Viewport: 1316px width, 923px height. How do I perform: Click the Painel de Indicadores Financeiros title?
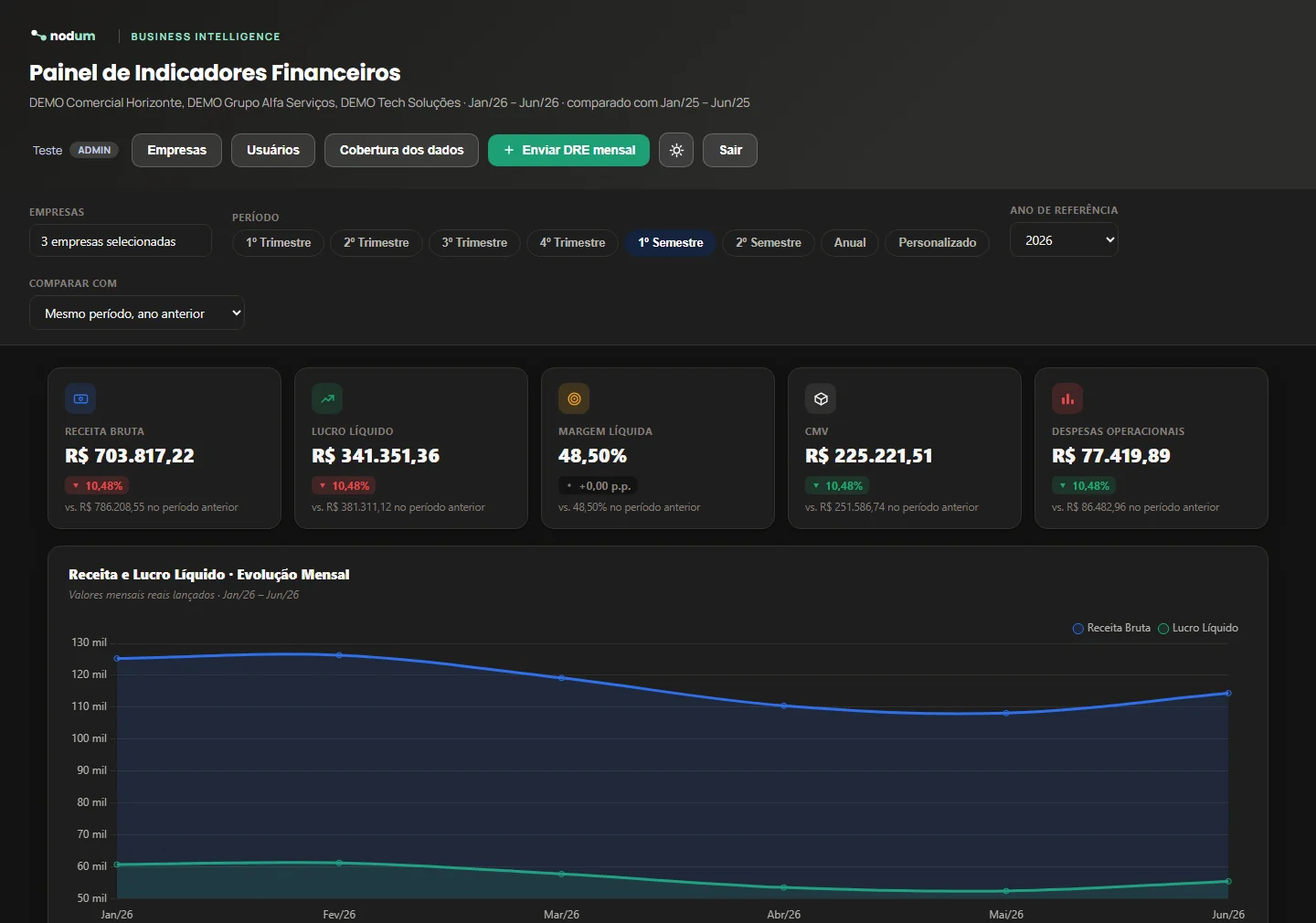[x=215, y=72]
